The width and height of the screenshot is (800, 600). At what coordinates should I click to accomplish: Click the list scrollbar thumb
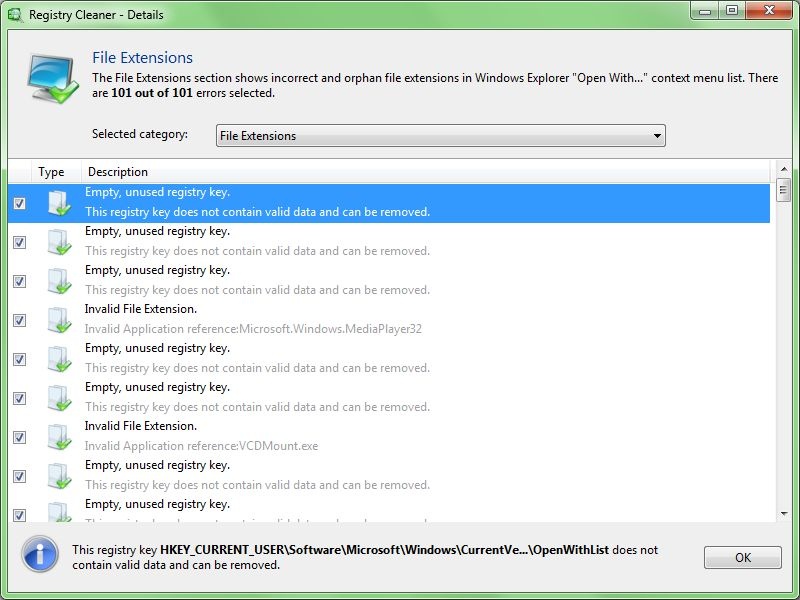tap(784, 190)
